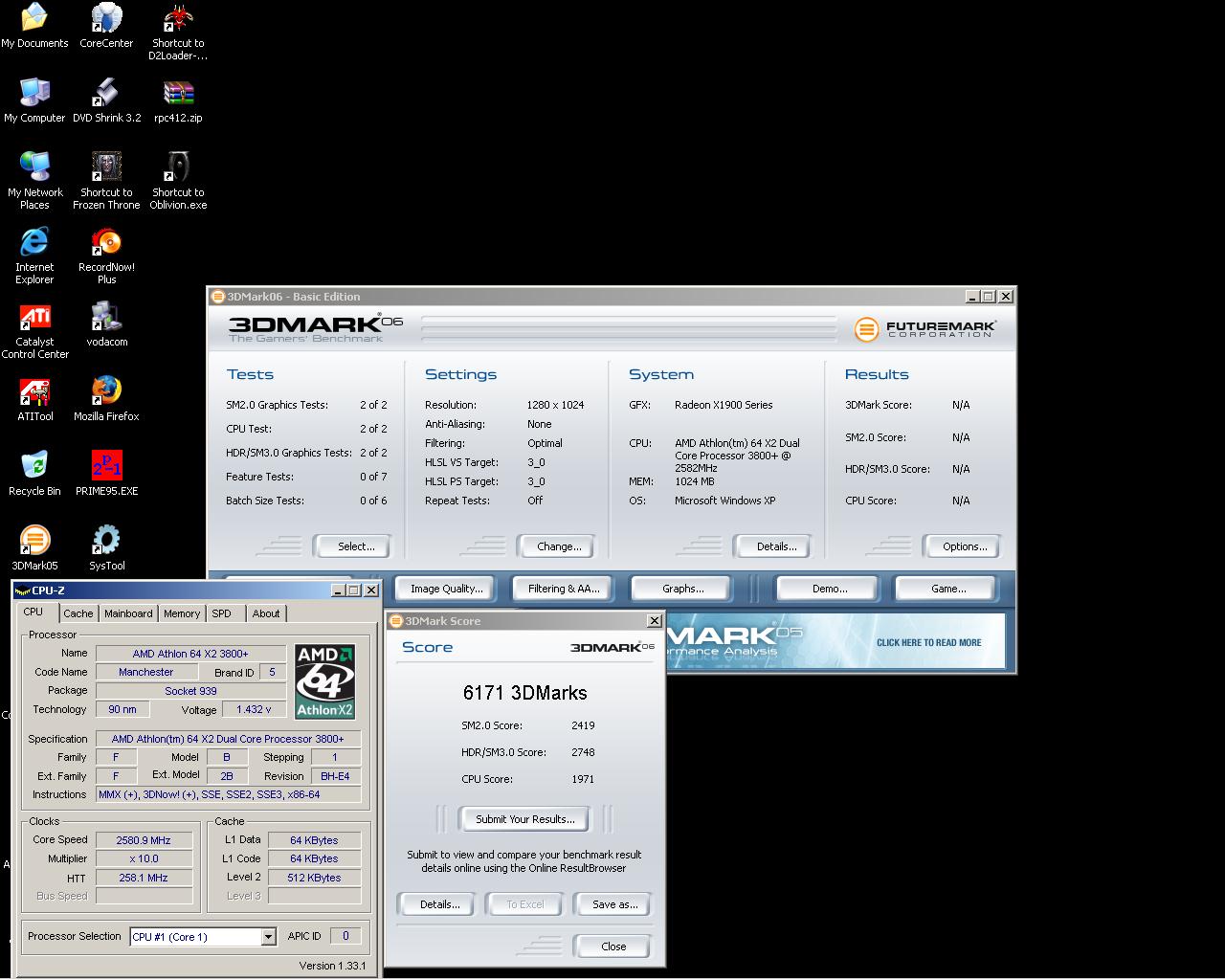Image resolution: width=1225 pixels, height=980 pixels.
Task: Close the 3DMark Score dialog with Close button
Action: [613, 947]
